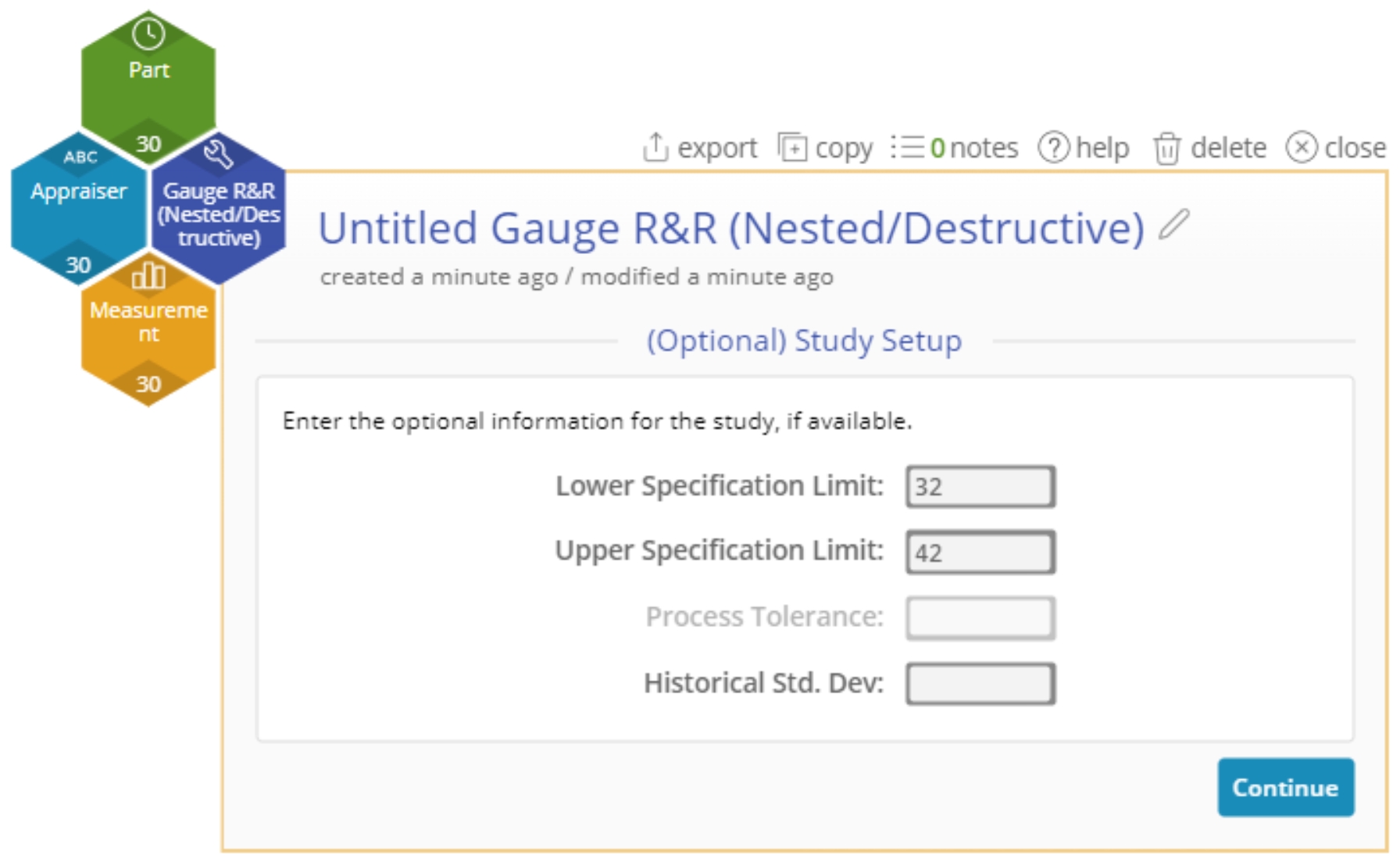Click the Upper Specification Limit field
Image resolution: width=1400 pixels, height=862 pixels.
coord(980,552)
